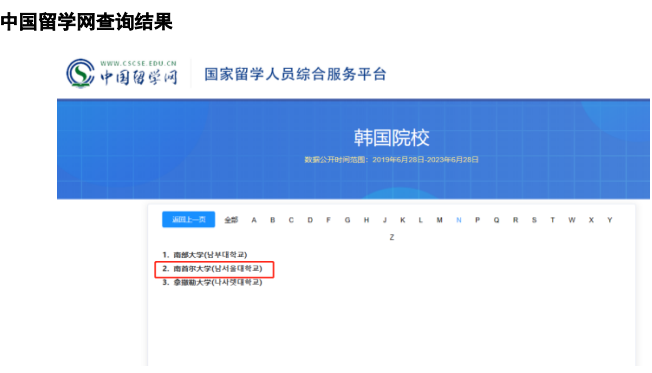The width and height of the screenshot is (652, 373).
Task: Click the 韩国院校 banner heading
Action: (391, 138)
